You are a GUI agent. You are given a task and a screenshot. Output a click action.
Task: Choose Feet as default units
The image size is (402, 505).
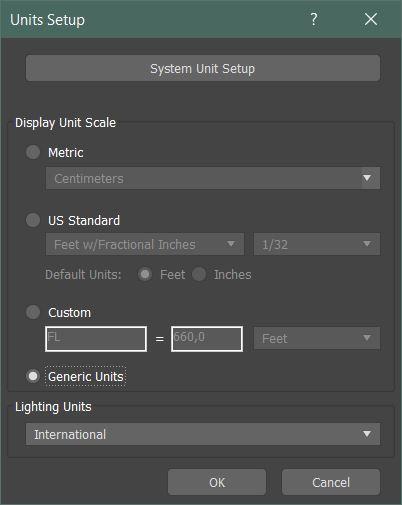[x=145, y=274]
